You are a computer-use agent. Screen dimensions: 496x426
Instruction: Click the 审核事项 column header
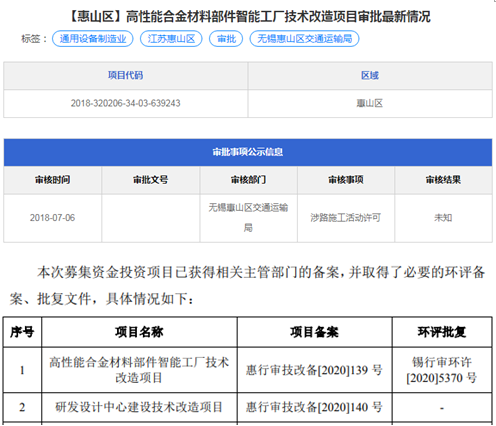346,180
